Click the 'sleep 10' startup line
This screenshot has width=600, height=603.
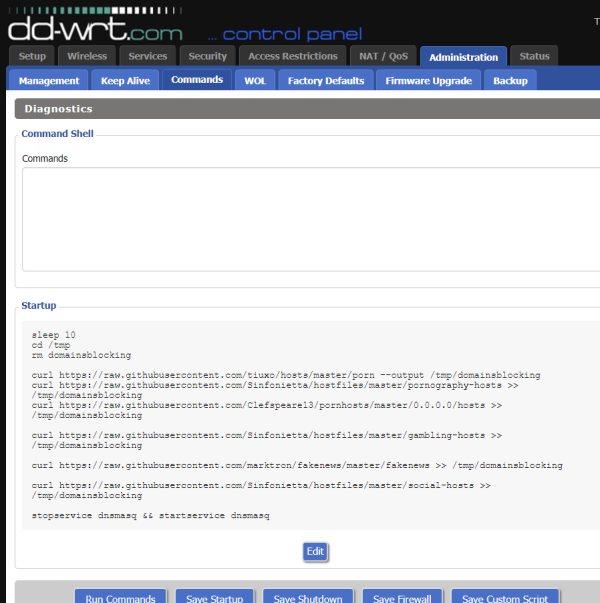pyautogui.click(x=53, y=335)
